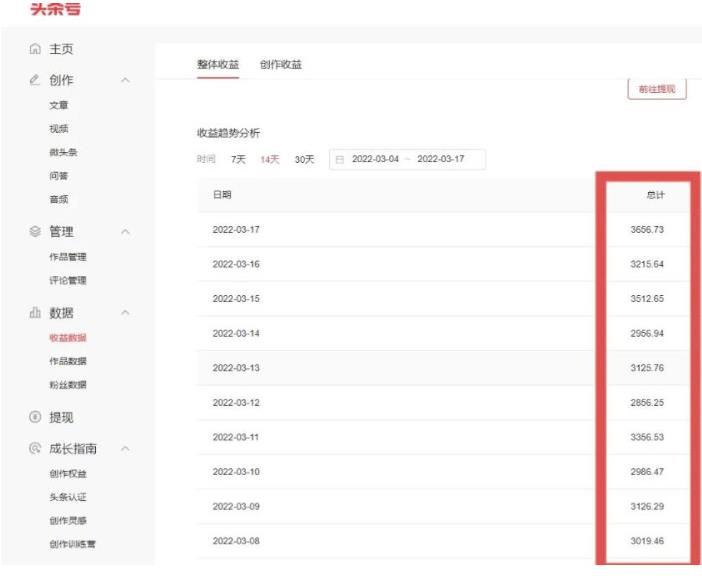Click the total value 2856.25
This screenshot has height=576, width=702.
pos(647,403)
